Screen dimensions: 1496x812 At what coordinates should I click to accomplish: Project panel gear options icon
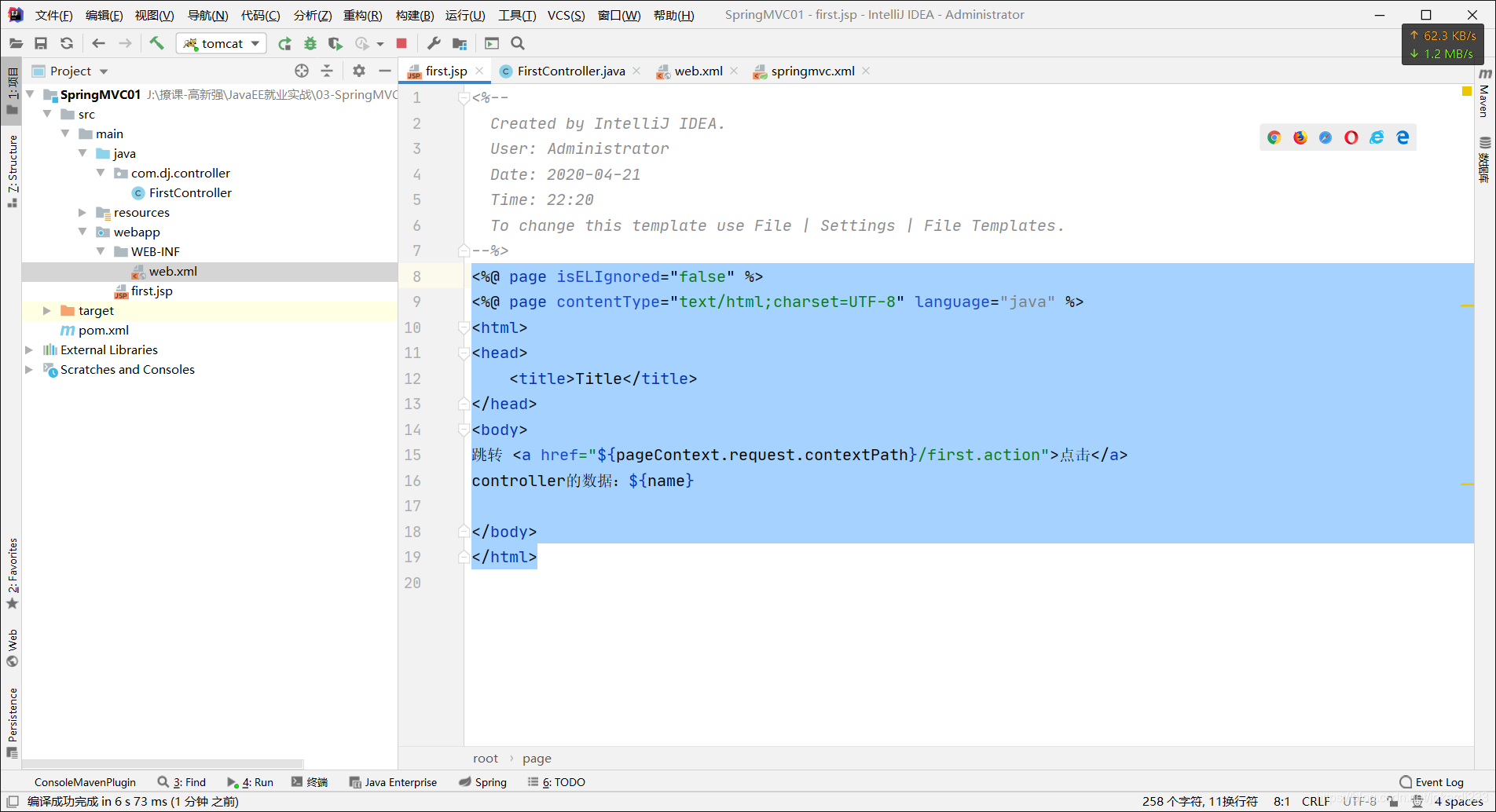pyautogui.click(x=359, y=71)
